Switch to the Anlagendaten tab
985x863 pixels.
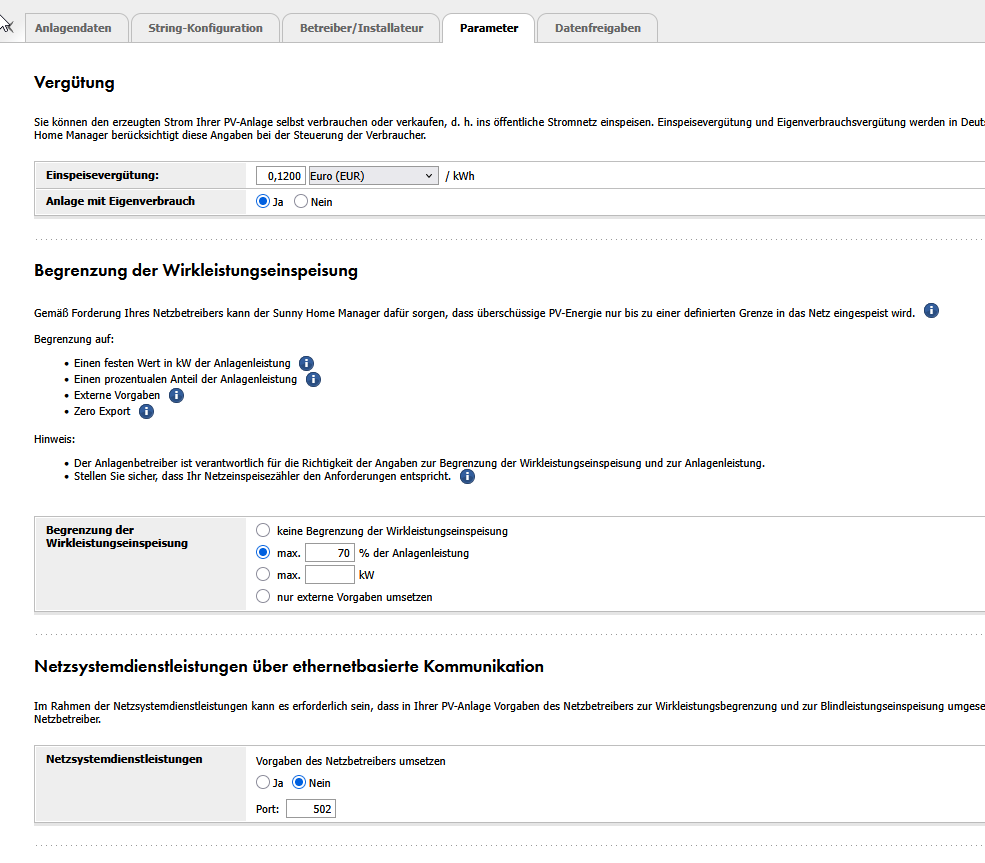pos(73,28)
